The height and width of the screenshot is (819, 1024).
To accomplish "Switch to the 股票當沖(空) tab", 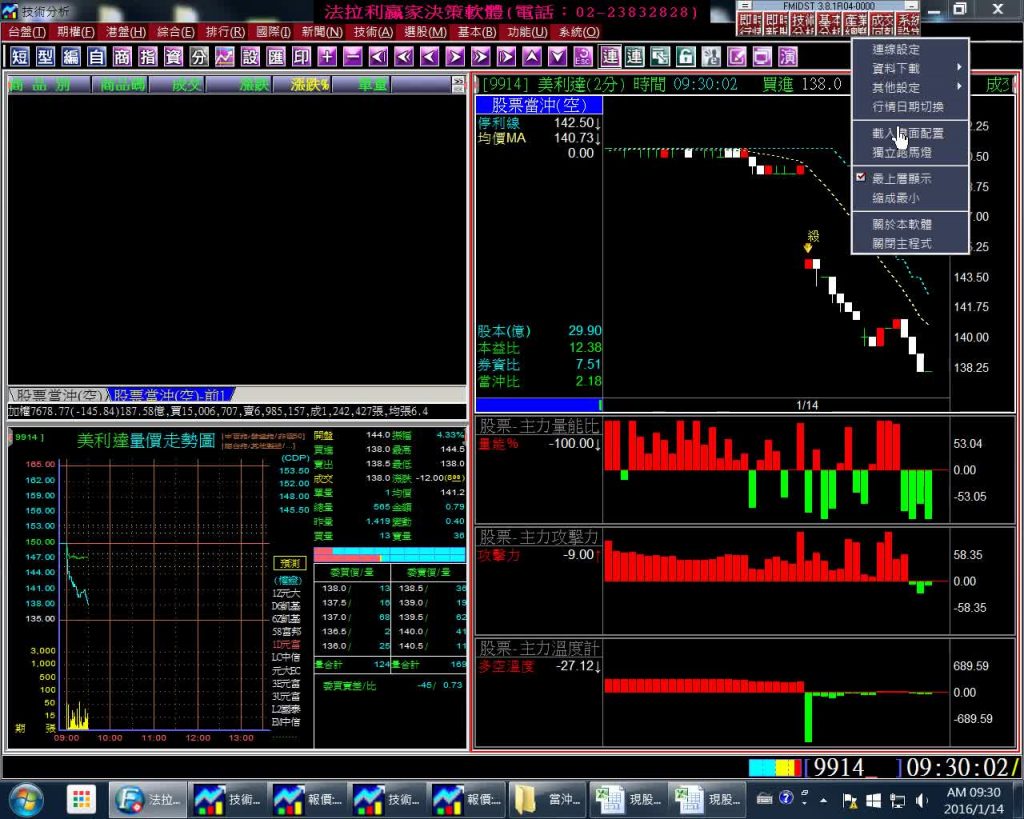I will pos(59,395).
